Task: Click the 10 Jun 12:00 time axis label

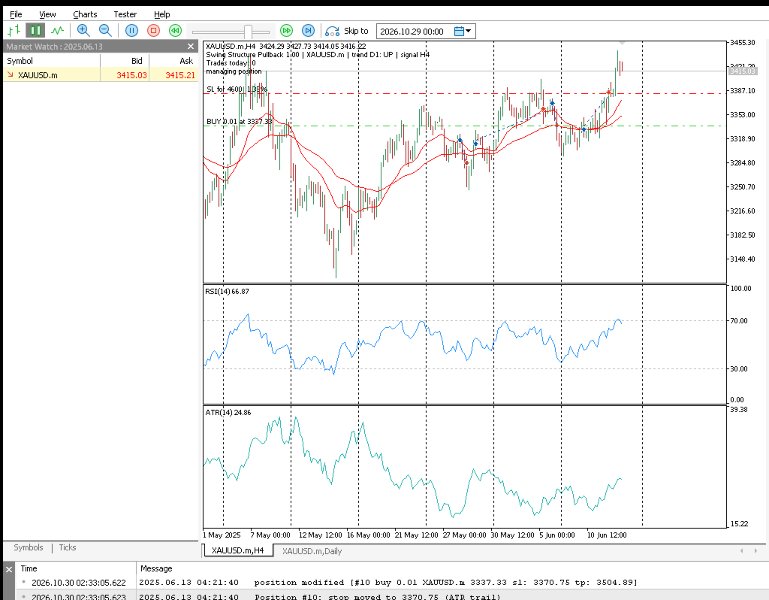Action: point(606,535)
